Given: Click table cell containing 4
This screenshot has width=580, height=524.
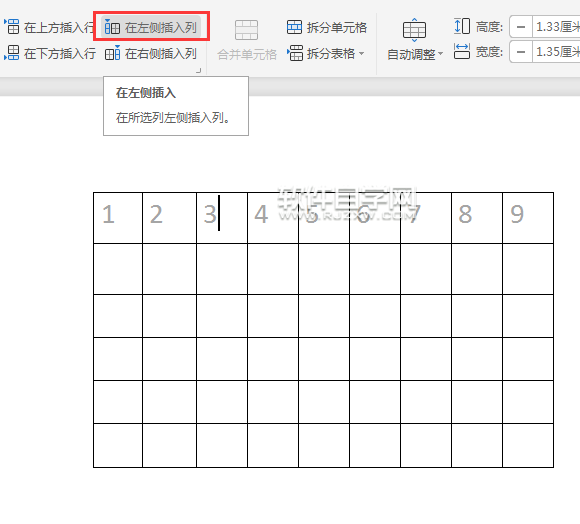Looking at the screenshot, I should 273,218.
